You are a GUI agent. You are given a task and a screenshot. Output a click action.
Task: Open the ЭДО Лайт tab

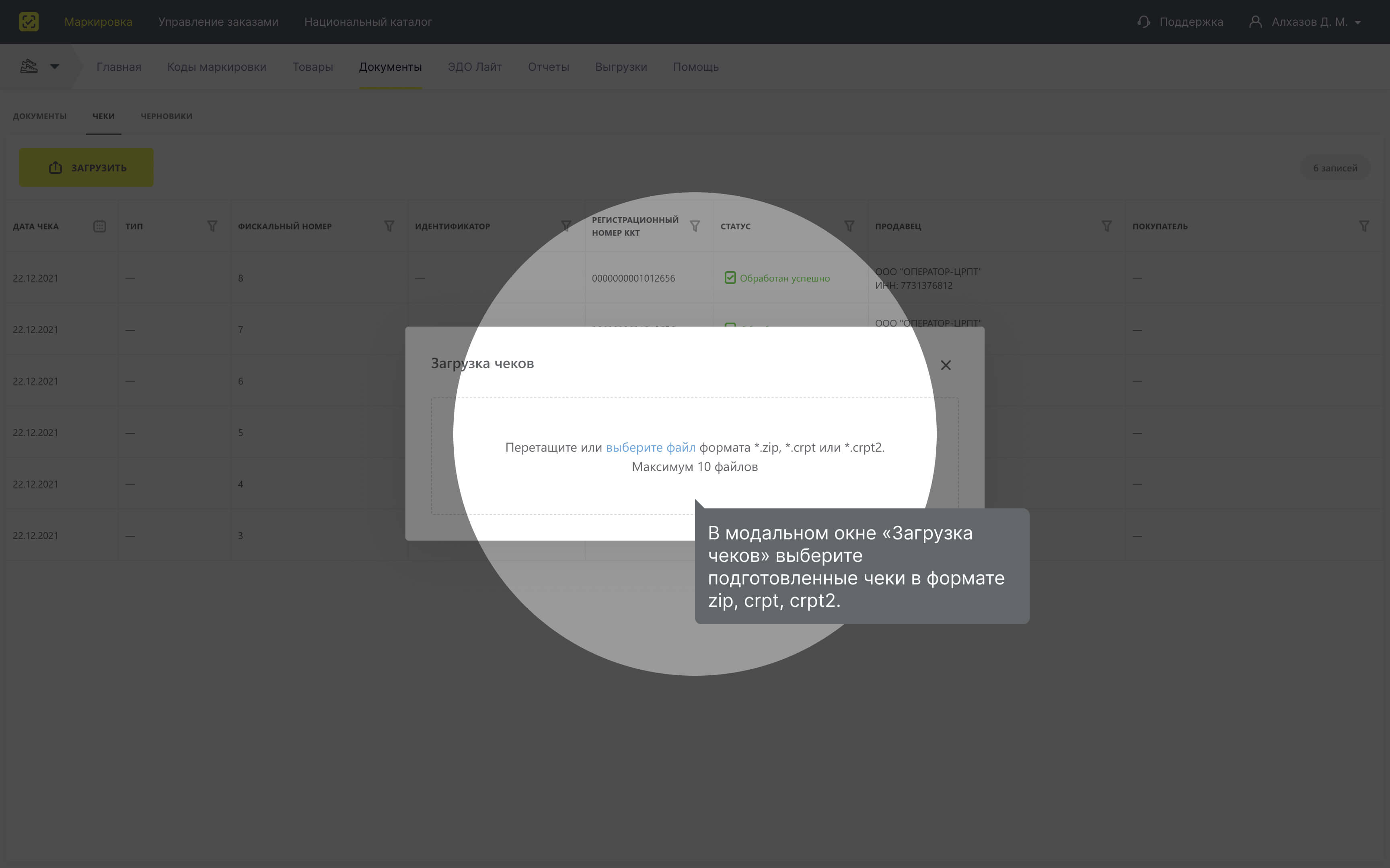pyautogui.click(x=475, y=67)
